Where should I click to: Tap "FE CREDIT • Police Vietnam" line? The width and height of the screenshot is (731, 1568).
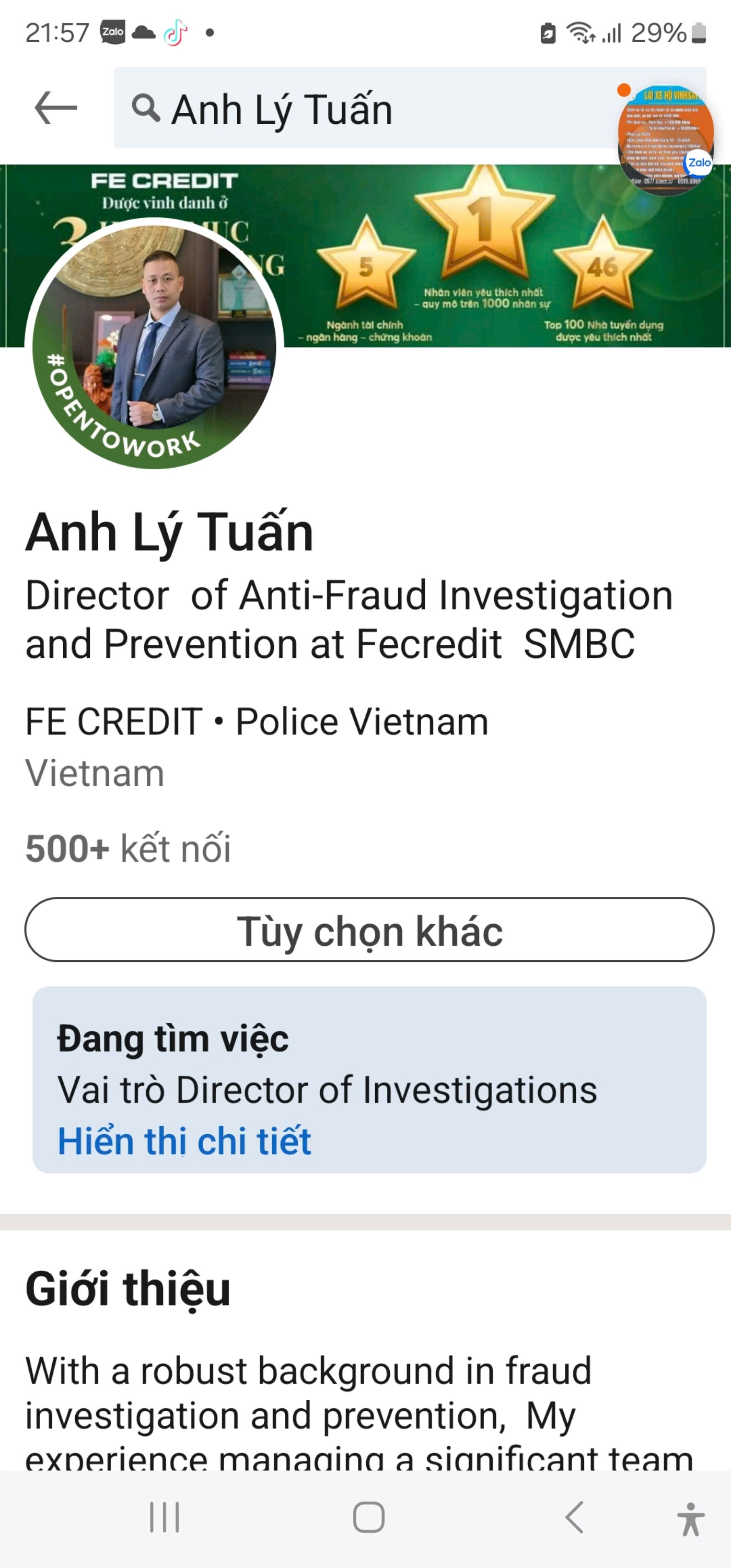[257, 722]
